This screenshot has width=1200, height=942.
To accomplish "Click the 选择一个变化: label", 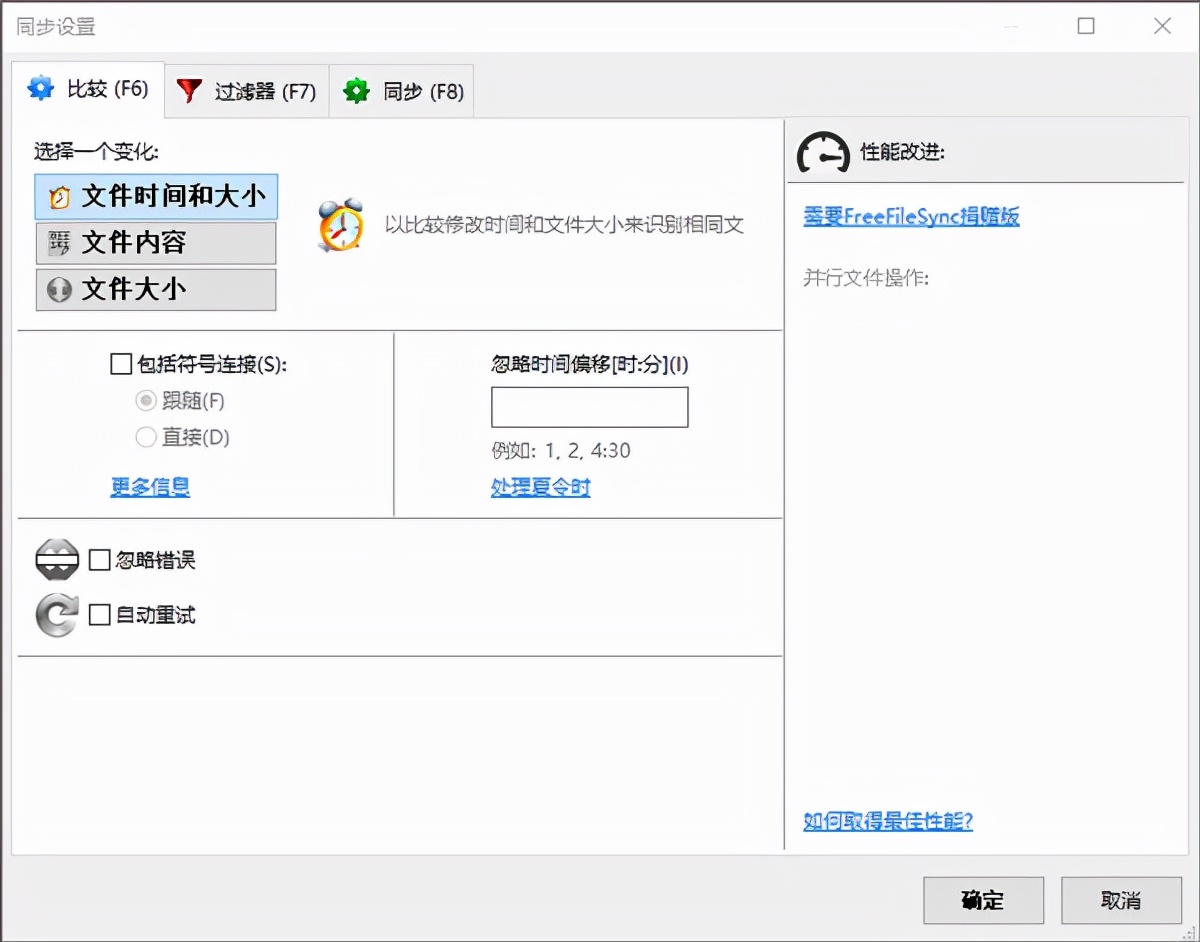I will pos(96,152).
